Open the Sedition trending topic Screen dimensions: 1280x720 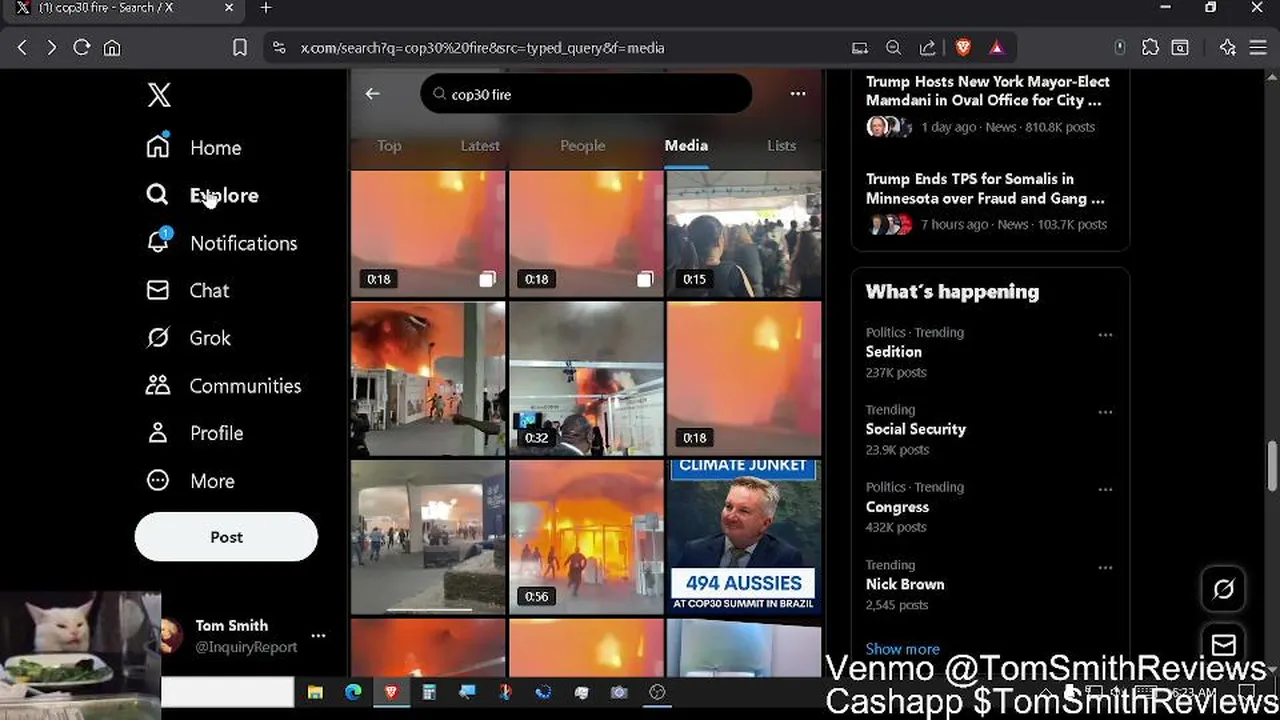click(893, 352)
